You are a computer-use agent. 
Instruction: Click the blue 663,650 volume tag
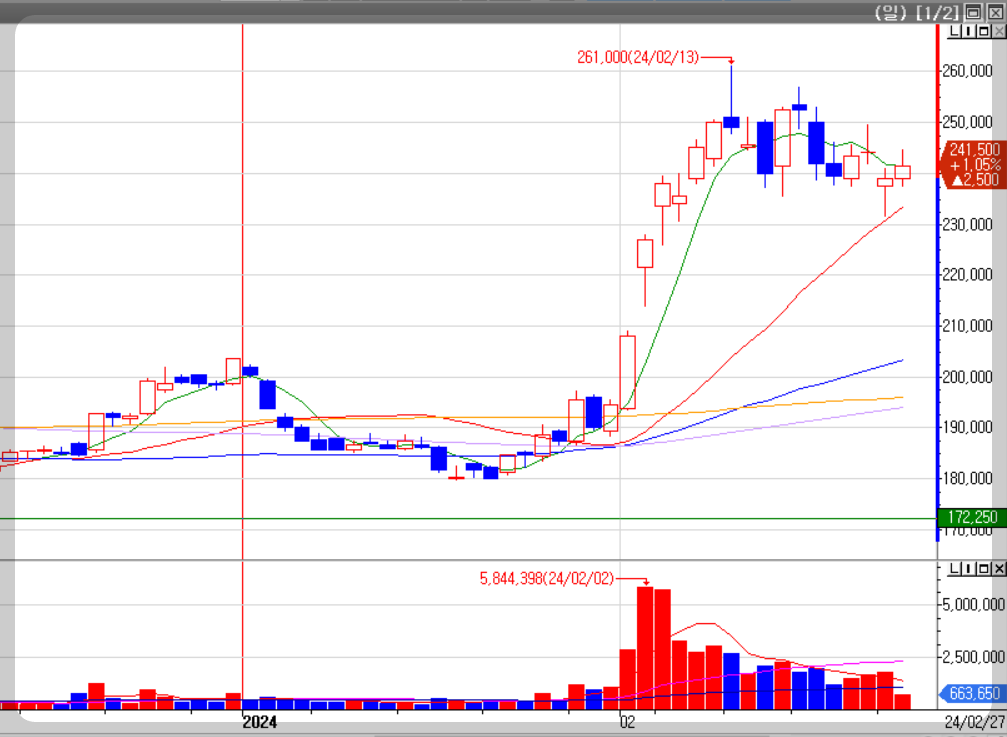coord(974,693)
